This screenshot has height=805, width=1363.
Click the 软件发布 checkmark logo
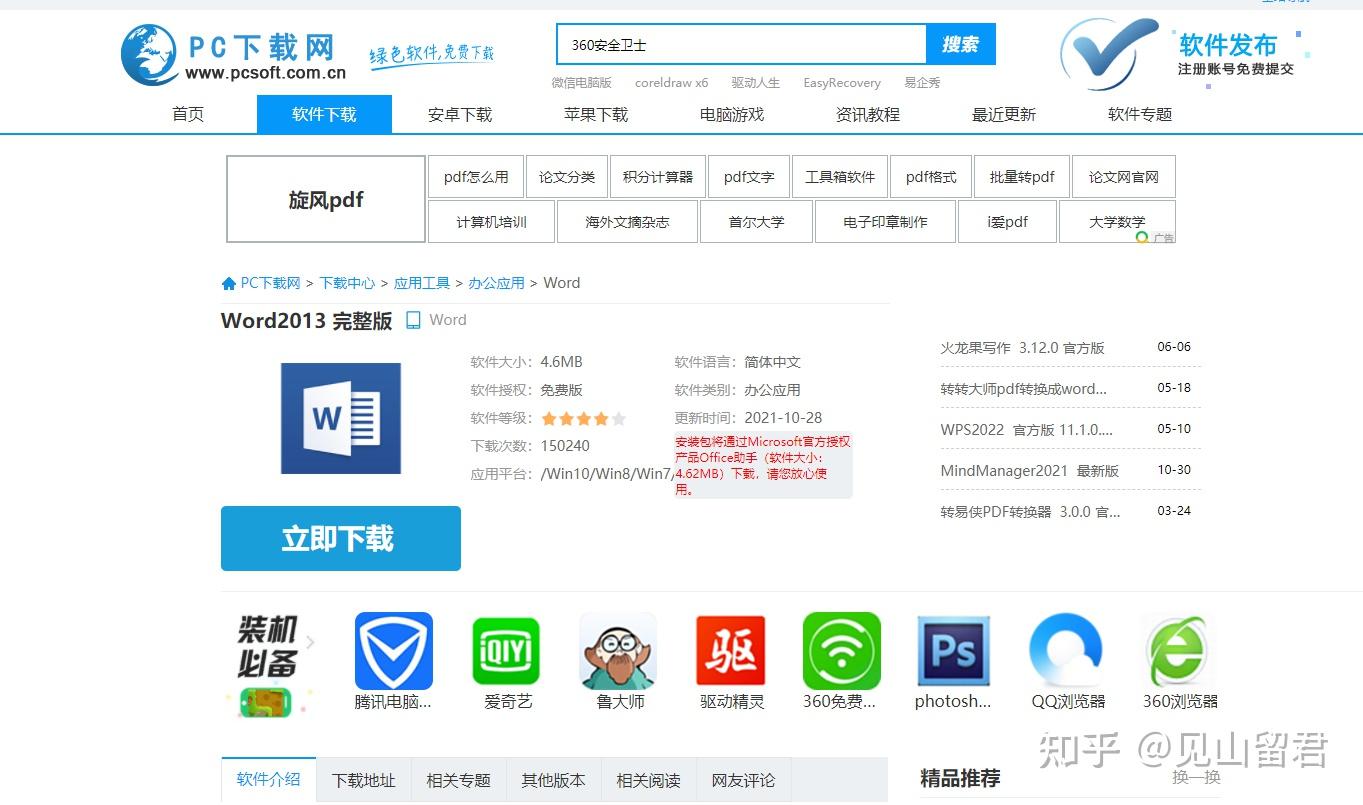[1110, 52]
